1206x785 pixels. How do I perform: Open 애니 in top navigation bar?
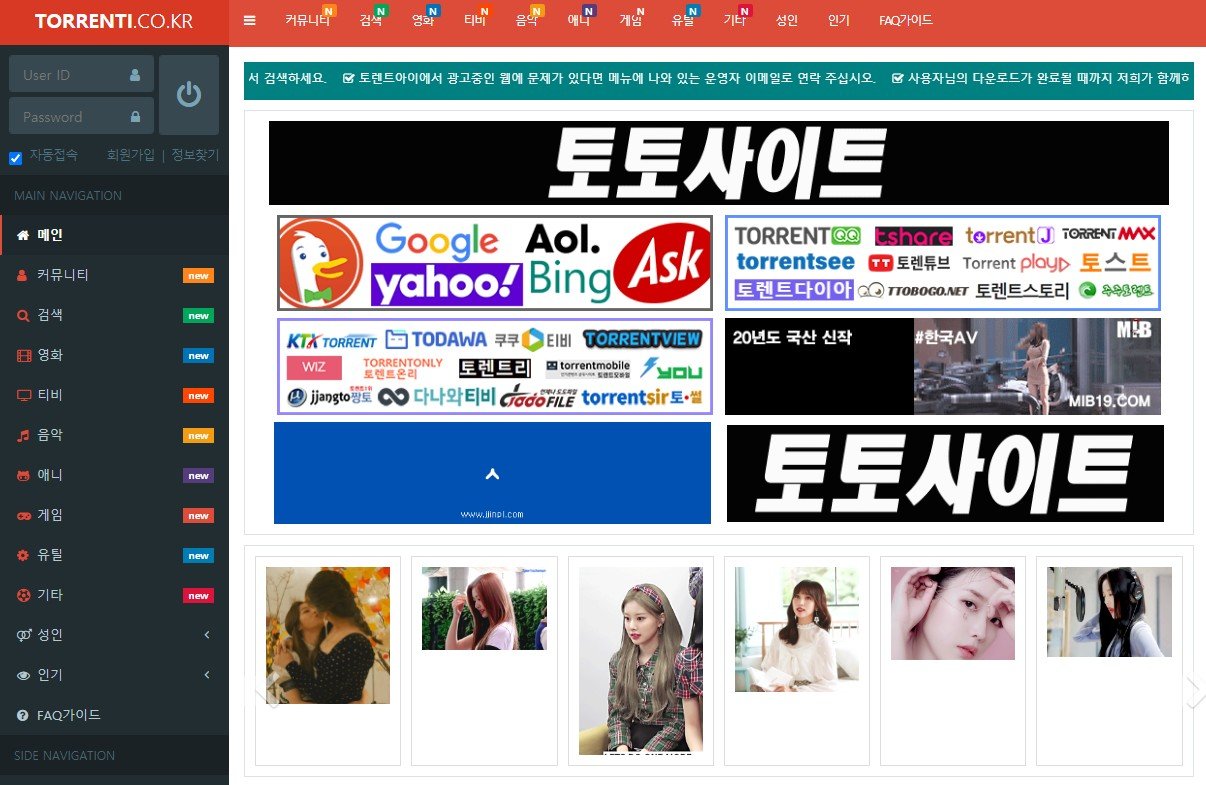[579, 20]
